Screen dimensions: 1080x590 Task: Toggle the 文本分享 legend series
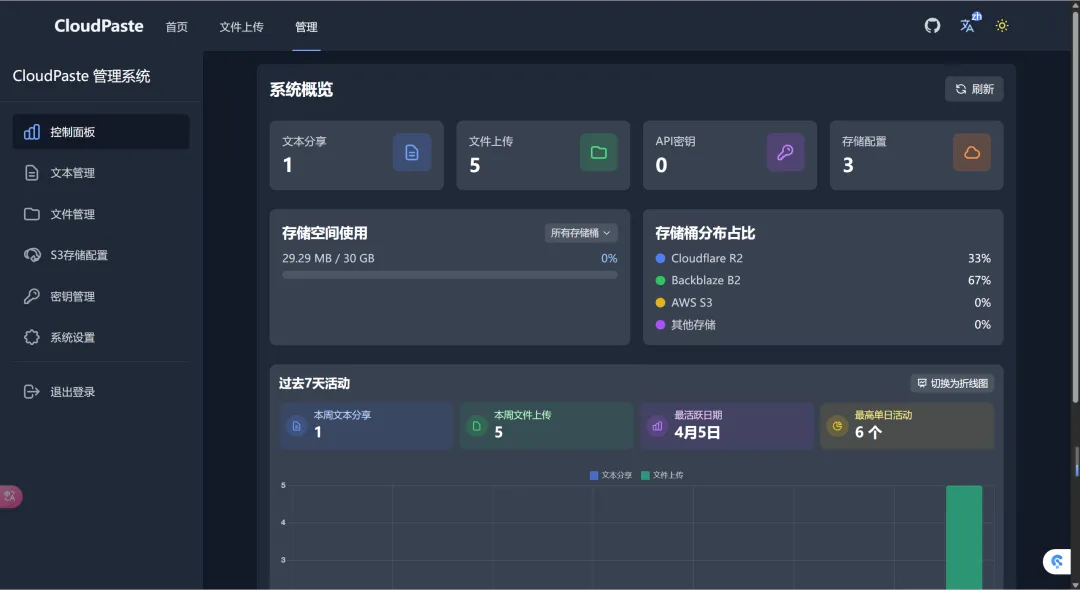coord(610,475)
